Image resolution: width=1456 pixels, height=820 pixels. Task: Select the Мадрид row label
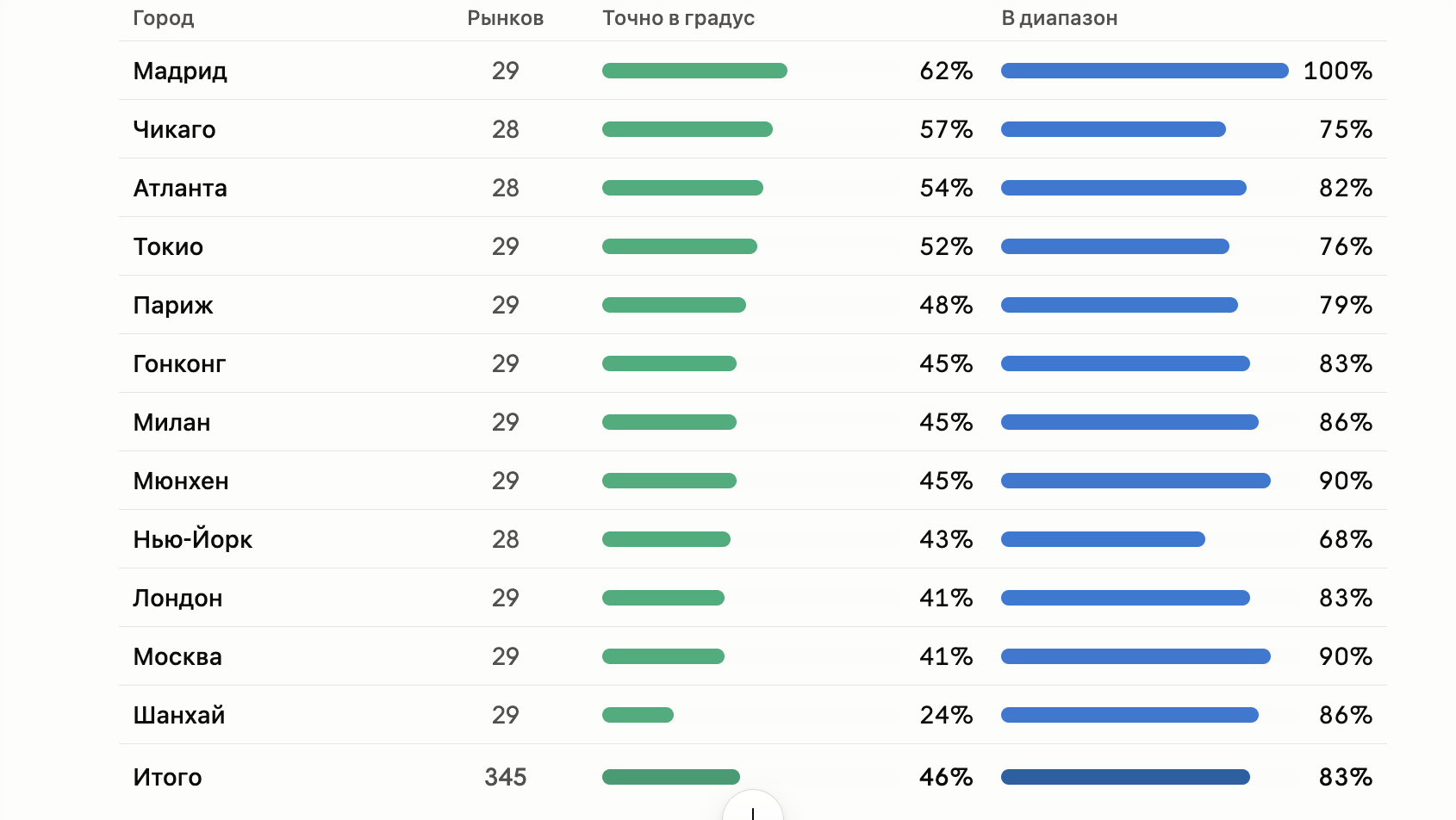point(180,71)
